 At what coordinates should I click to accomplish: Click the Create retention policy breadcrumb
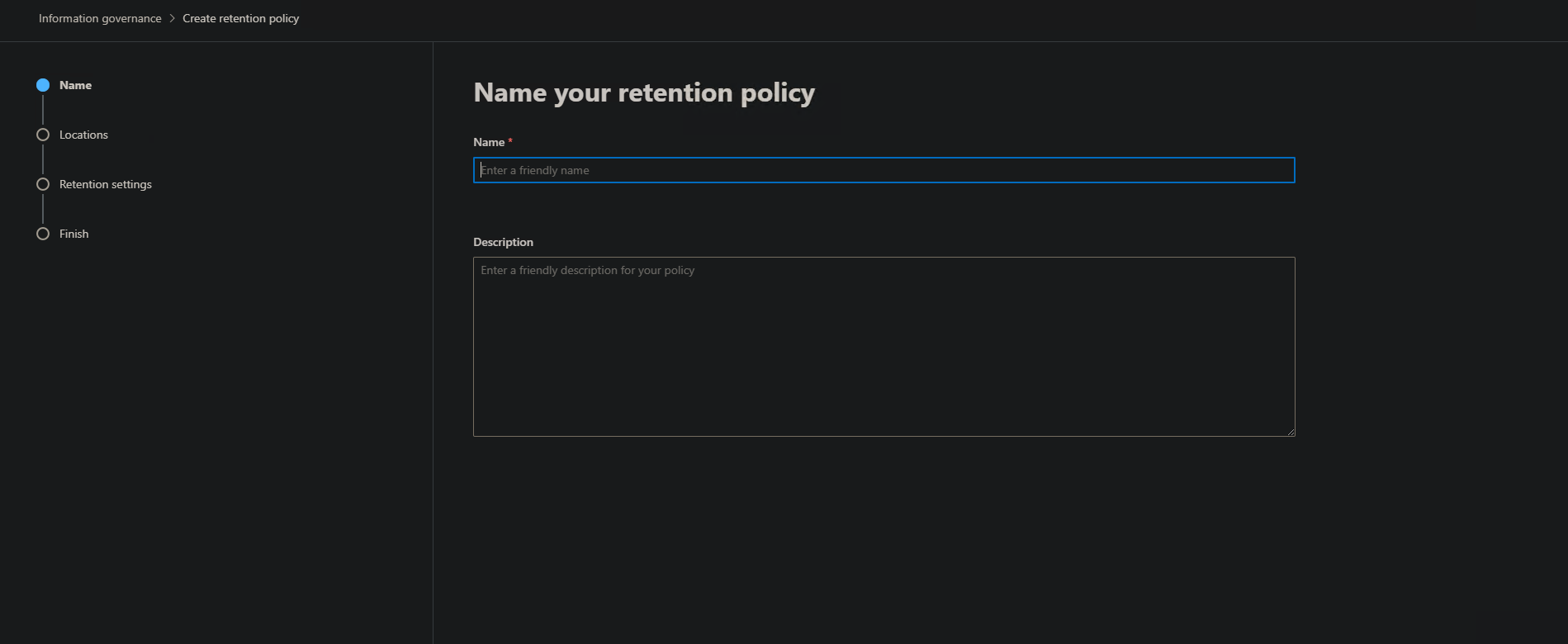point(241,17)
